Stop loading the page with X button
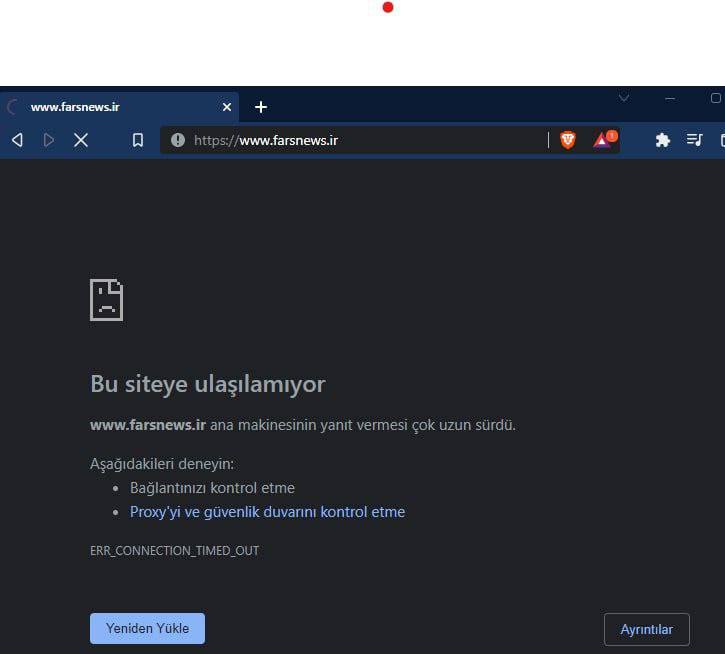 coord(81,140)
